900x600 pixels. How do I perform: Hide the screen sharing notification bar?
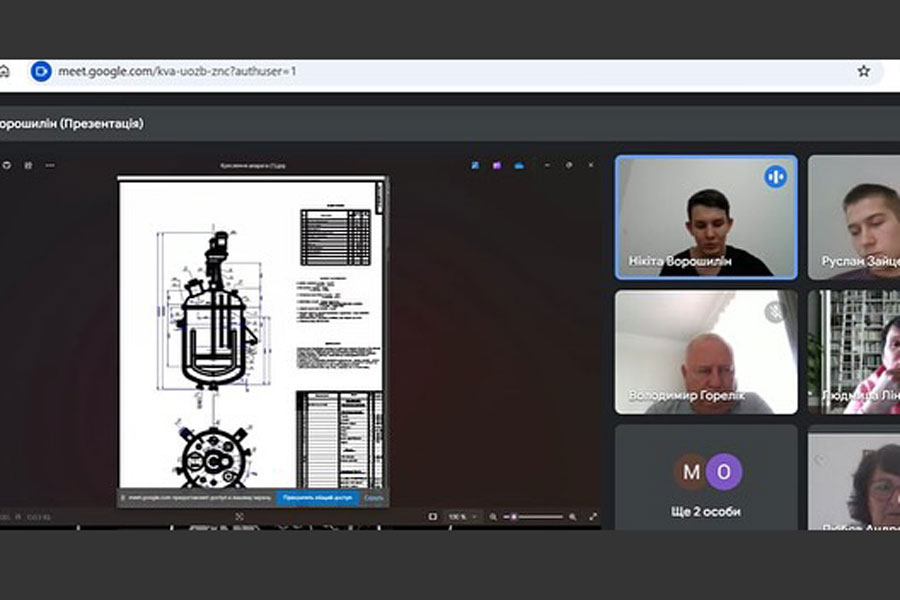(x=374, y=498)
